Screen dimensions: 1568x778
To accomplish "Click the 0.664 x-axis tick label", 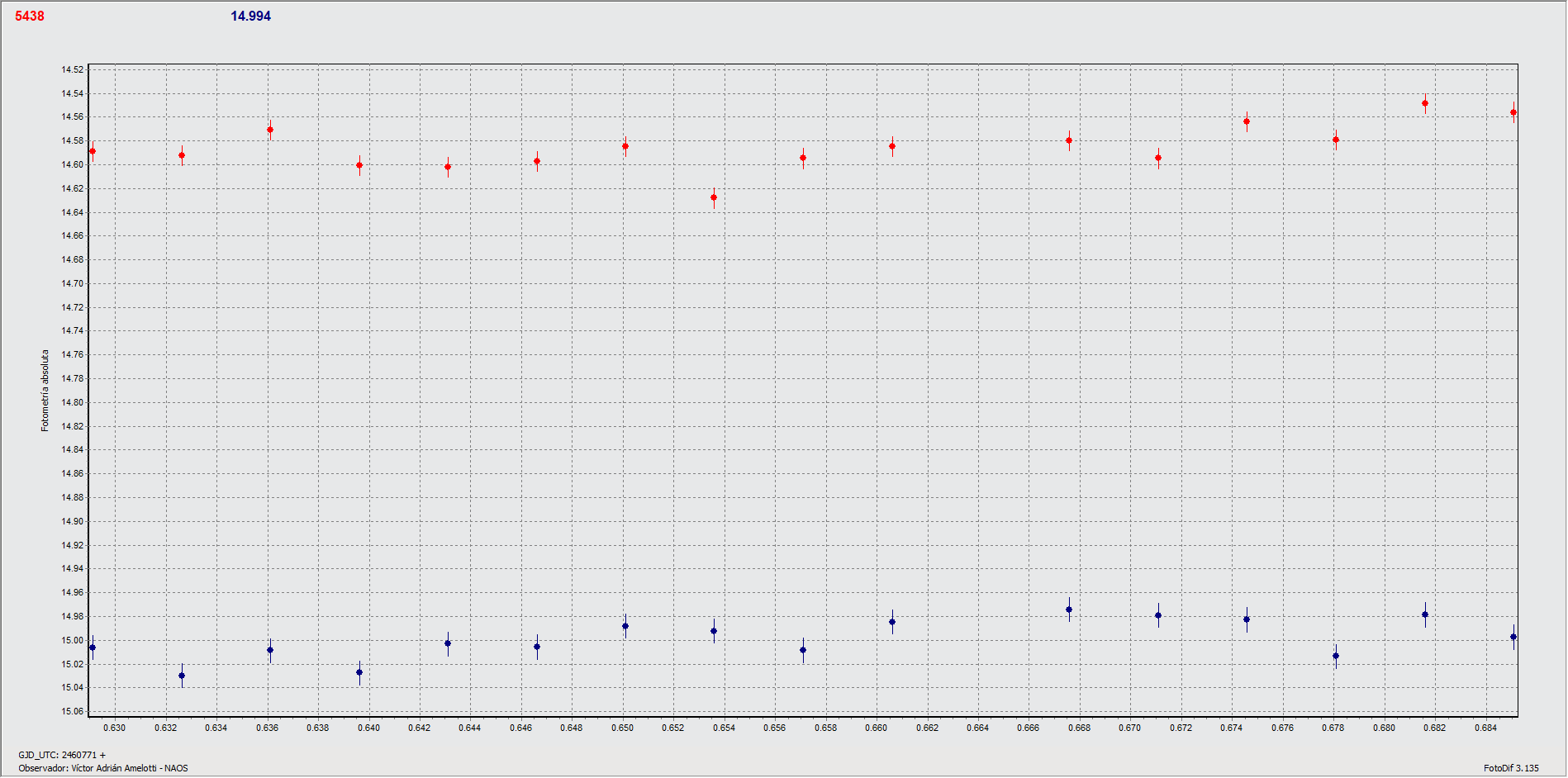I will click(x=977, y=728).
